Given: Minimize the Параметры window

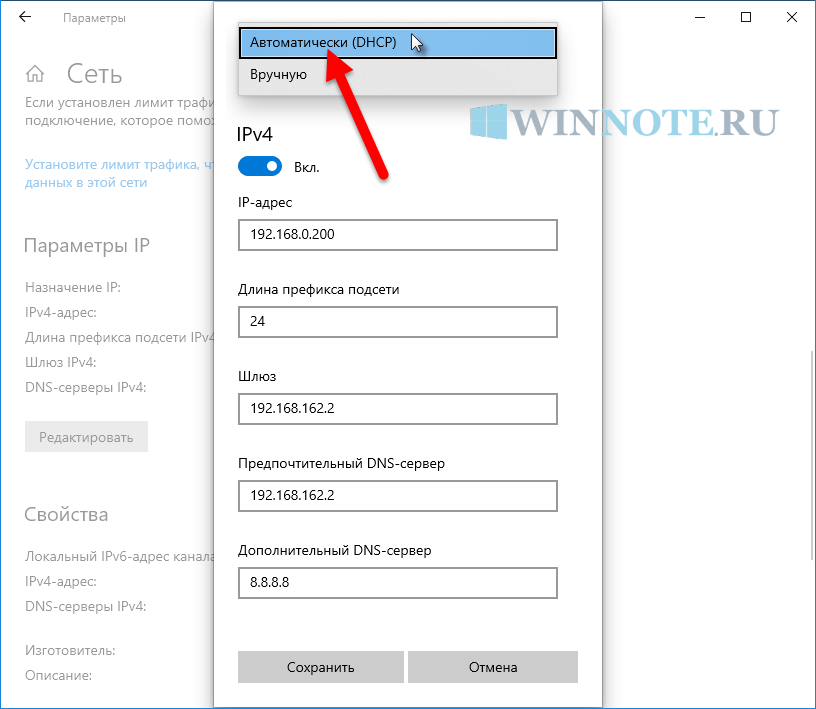Looking at the screenshot, I should click(x=700, y=17).
